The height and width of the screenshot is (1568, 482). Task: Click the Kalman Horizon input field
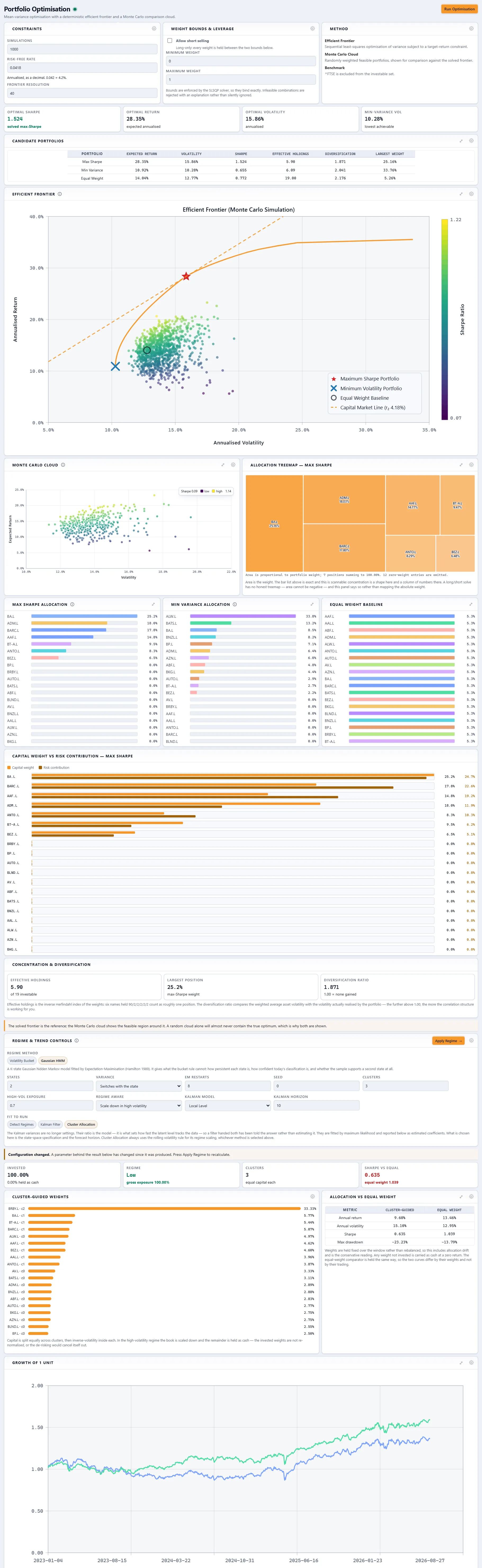coord(317,1105)
